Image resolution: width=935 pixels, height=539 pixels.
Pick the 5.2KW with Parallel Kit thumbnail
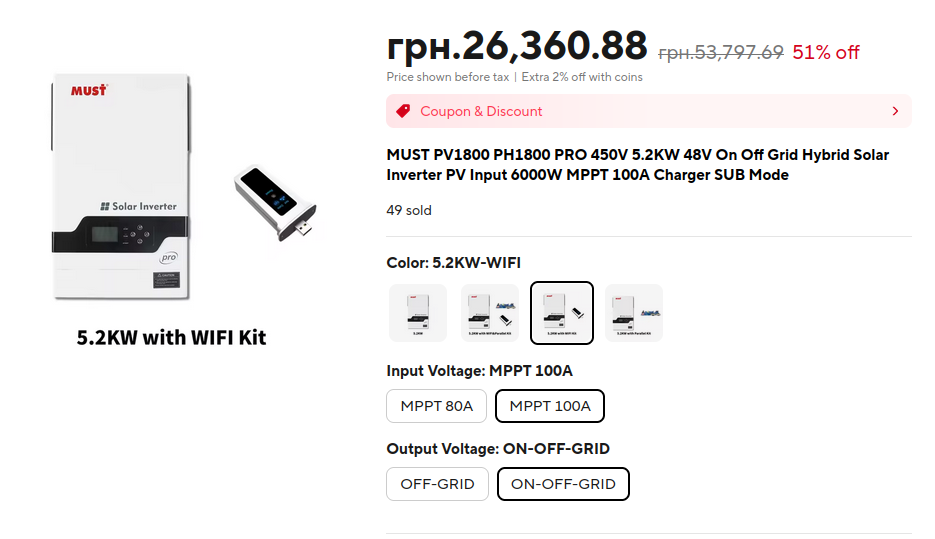click(634, 313)
